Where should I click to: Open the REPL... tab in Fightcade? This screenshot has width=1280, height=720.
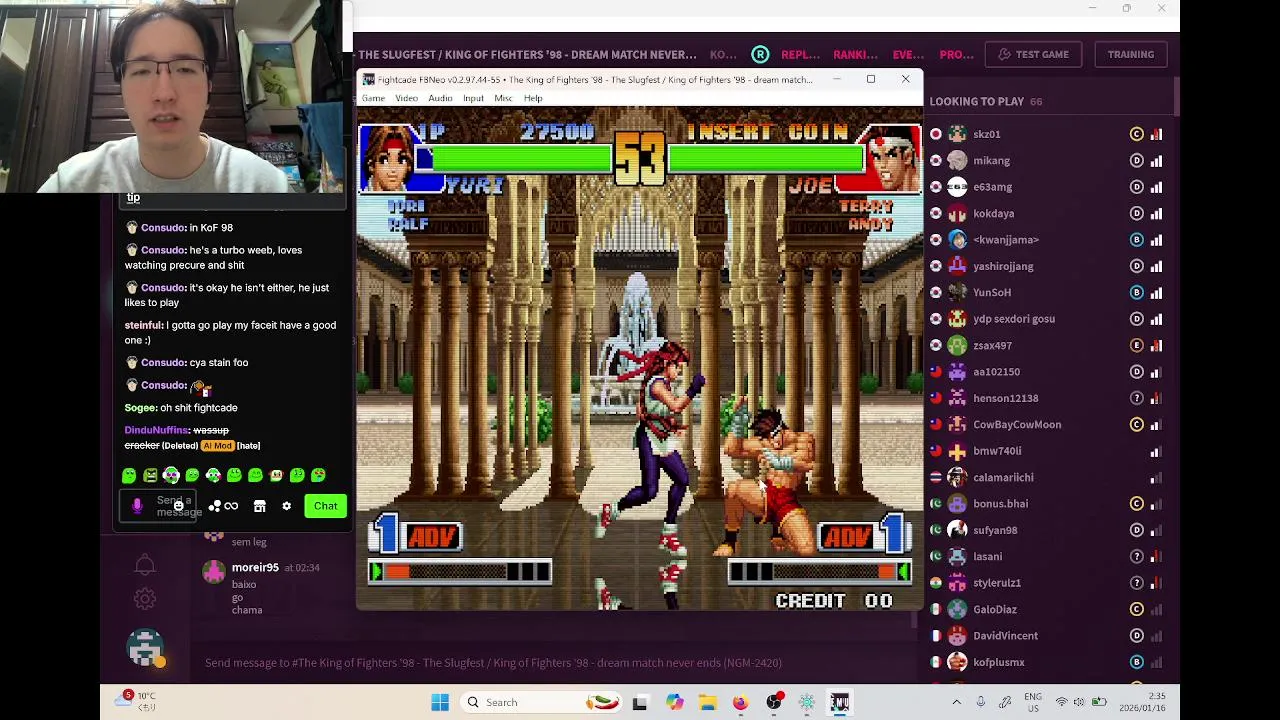[800, 54]
